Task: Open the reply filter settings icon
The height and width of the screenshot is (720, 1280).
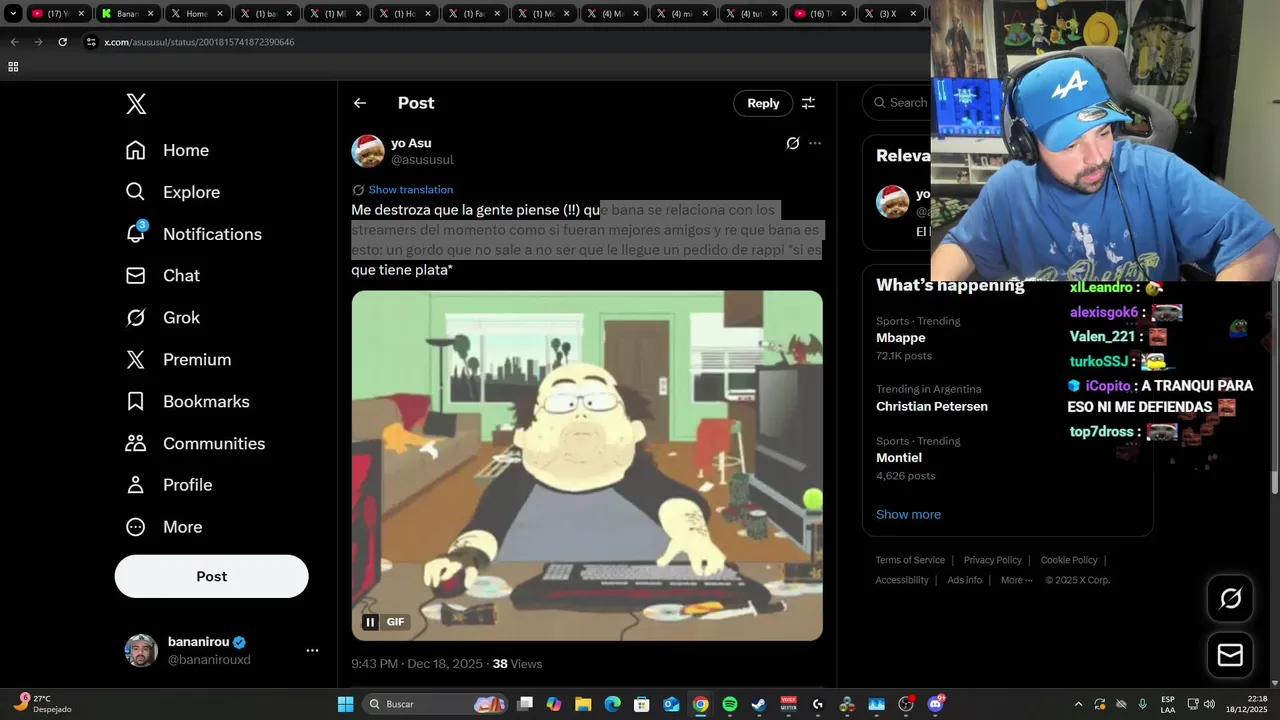Action: tap(808, 103)
